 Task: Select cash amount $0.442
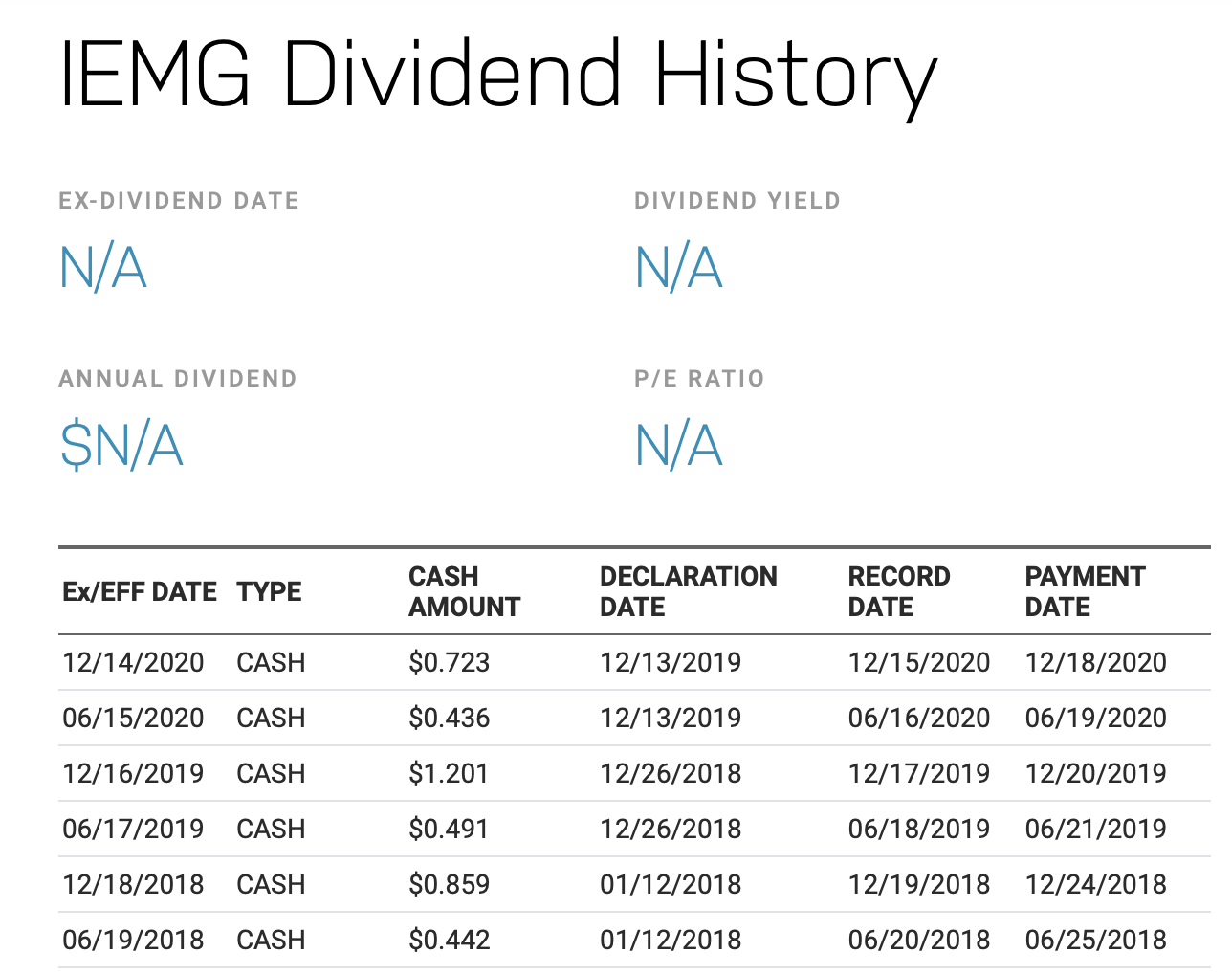tap(449, 940)
